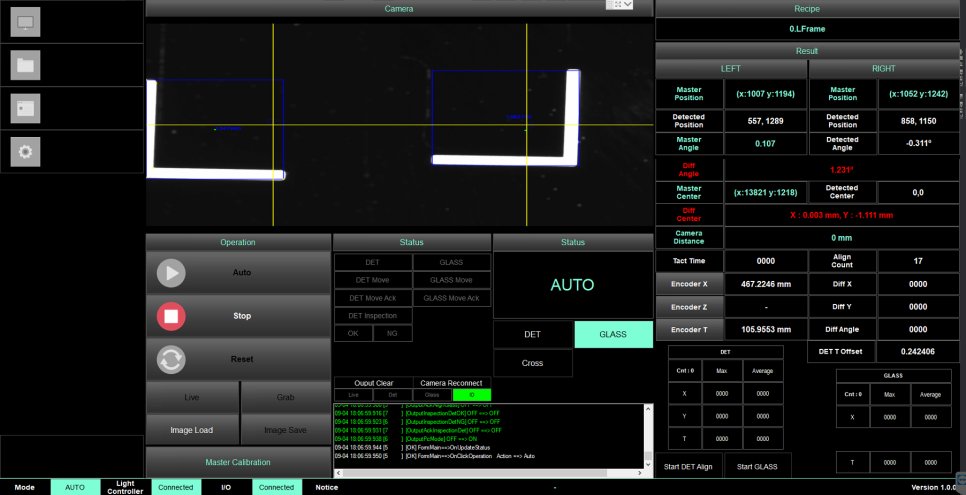Click the red Stop icon
This screenshot has width=966, height=495.
click(x=171, y=316)
